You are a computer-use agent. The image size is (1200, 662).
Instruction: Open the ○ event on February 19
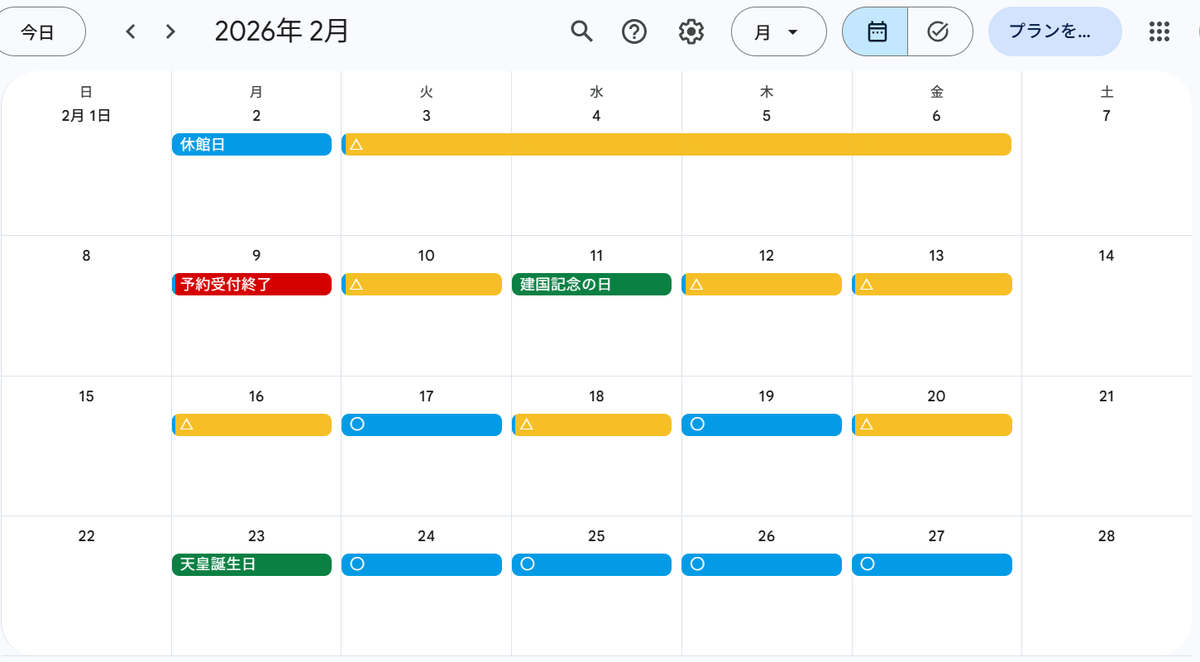tap(761, 424)
